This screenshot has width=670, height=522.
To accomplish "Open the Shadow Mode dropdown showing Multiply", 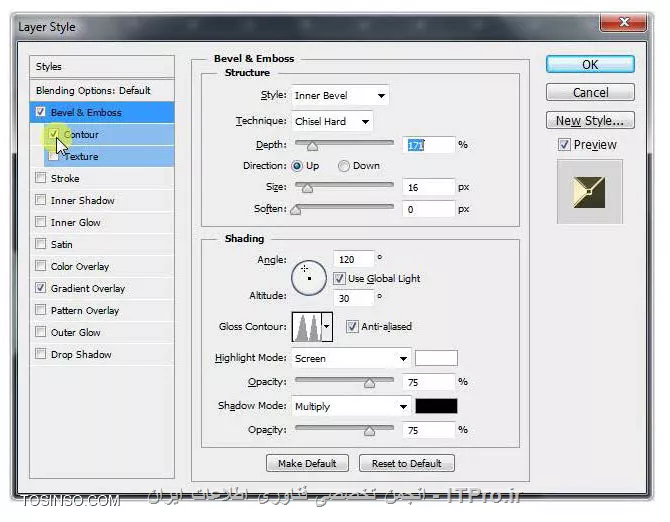I will [x=351, y=406].
